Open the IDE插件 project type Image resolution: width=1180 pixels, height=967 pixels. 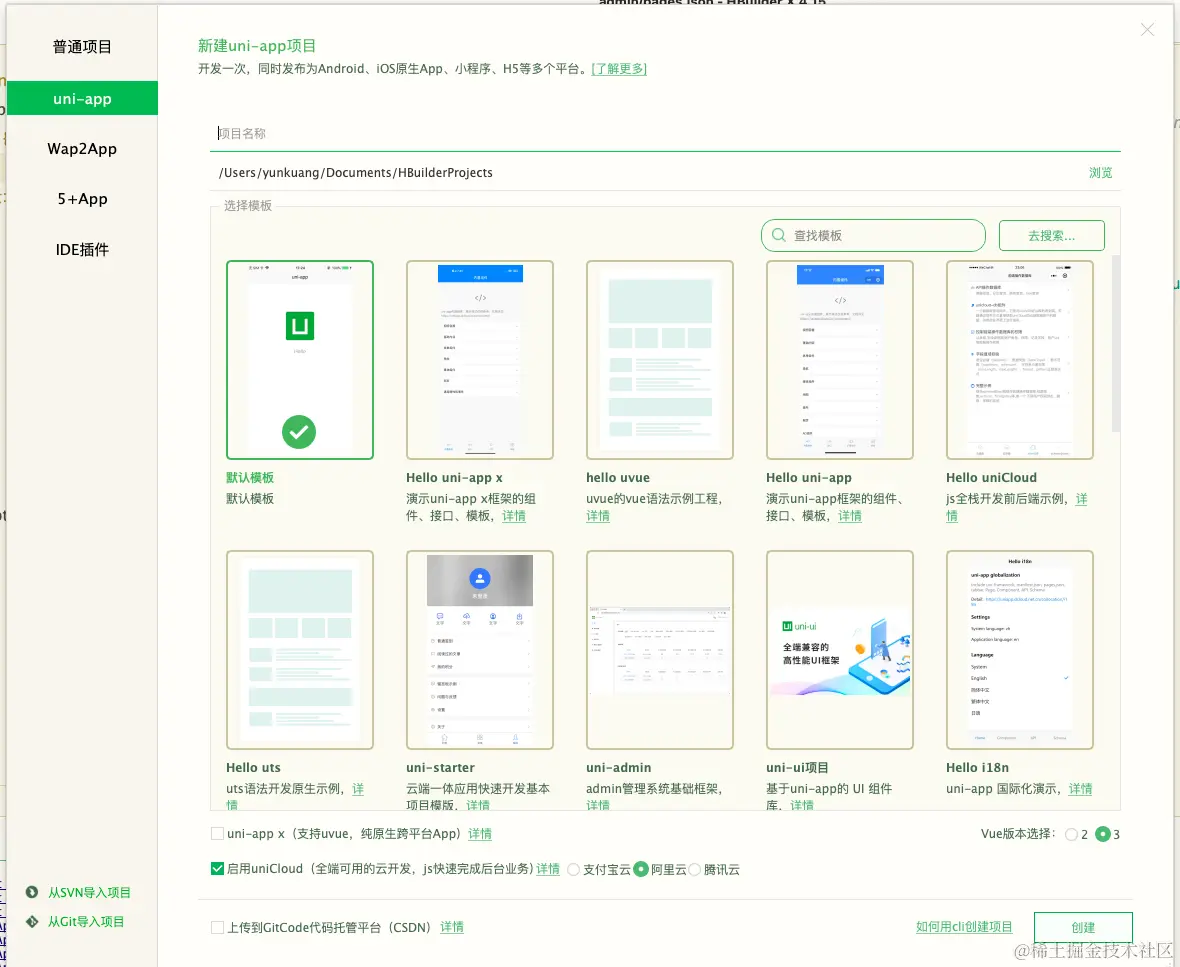pyautogui.click(x=82, y=250)
